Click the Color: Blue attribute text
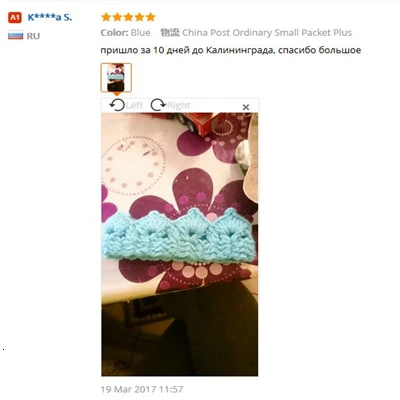Screen dimensions: 400x400 click(126, 33)
